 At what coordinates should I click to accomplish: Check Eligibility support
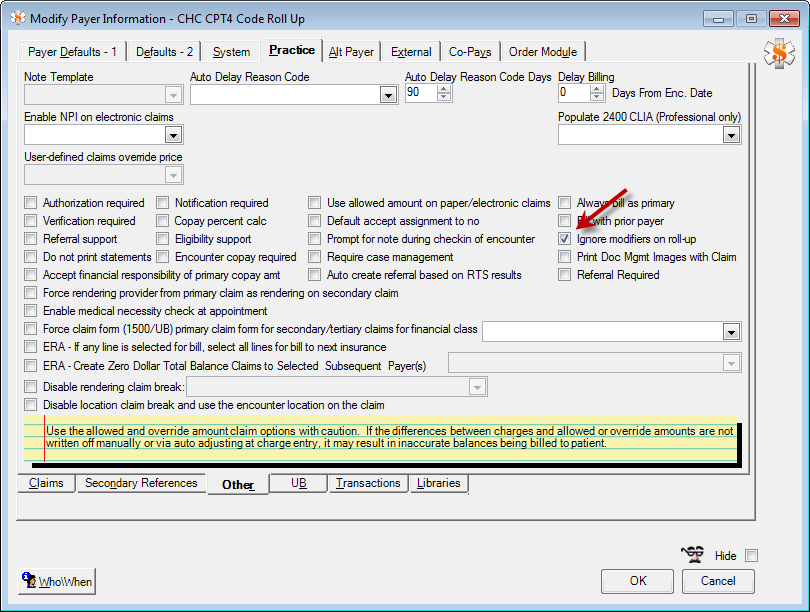click(163, 239)
